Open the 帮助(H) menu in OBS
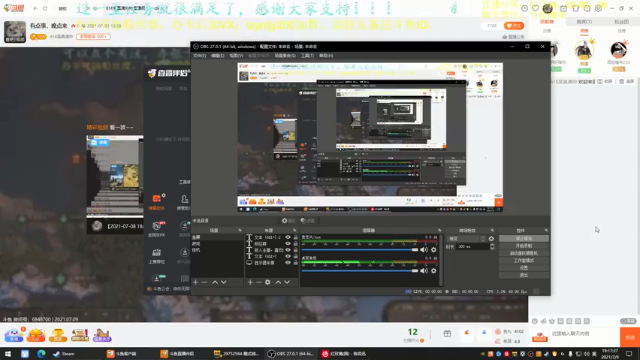This screenshot has height=360, width=640. [326, 56]
